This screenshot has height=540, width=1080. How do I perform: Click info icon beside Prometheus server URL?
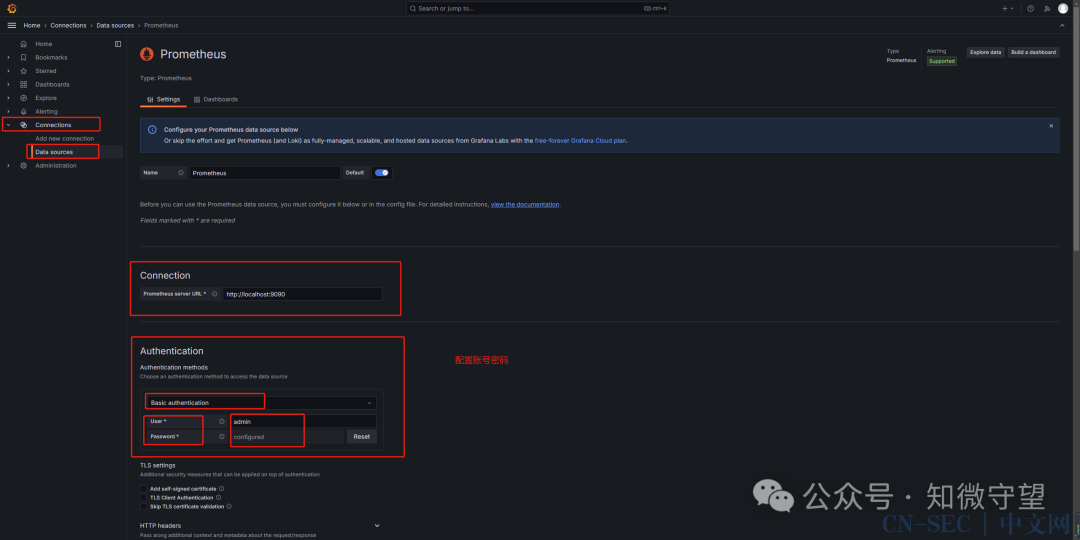point(214,294)
